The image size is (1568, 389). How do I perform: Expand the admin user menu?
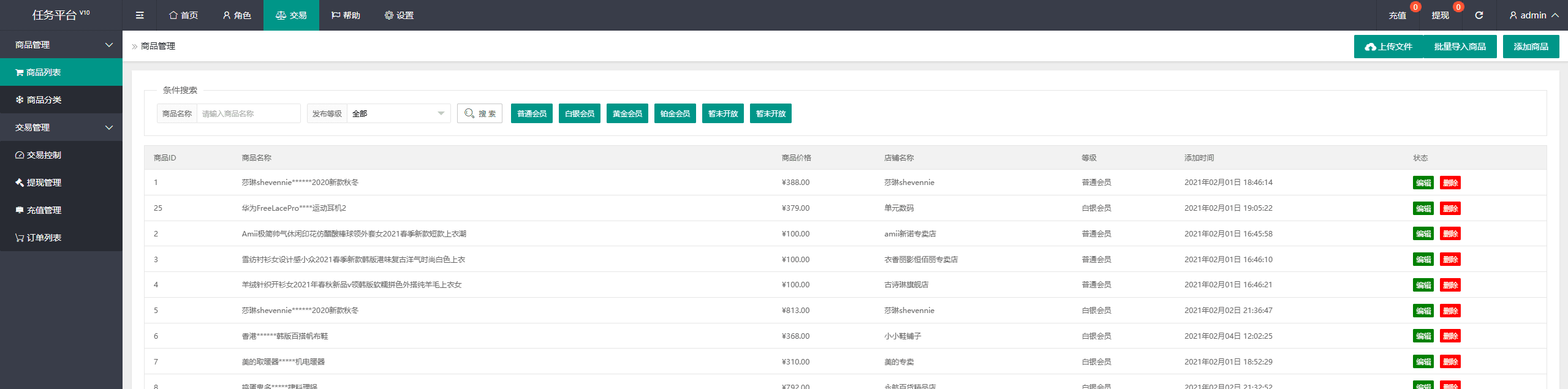1534,15
